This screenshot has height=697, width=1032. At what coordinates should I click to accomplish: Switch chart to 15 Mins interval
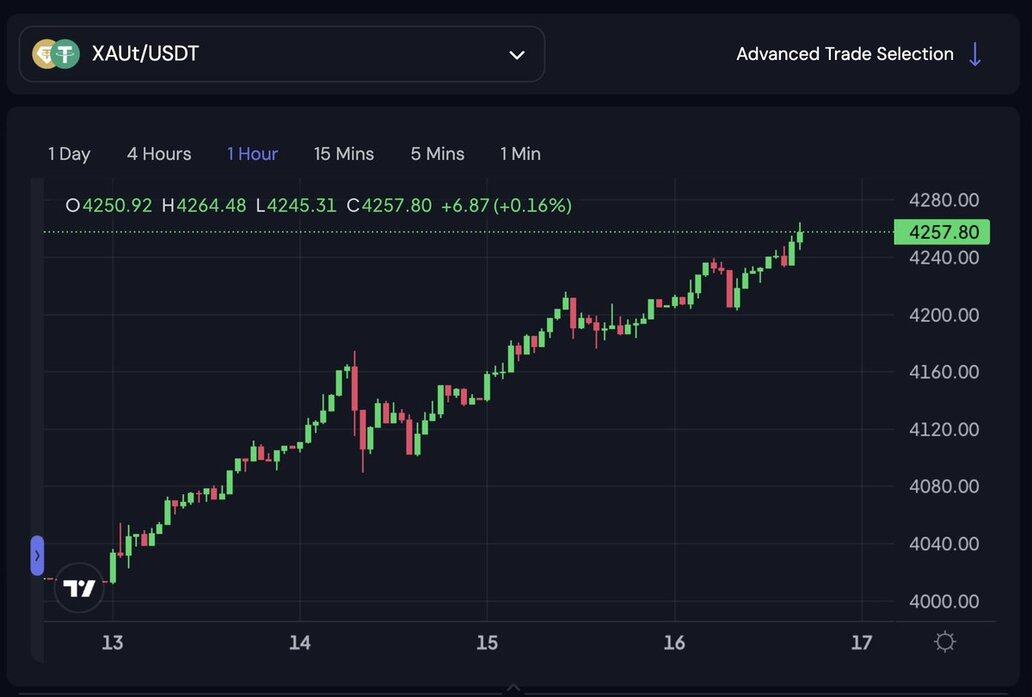344,154
